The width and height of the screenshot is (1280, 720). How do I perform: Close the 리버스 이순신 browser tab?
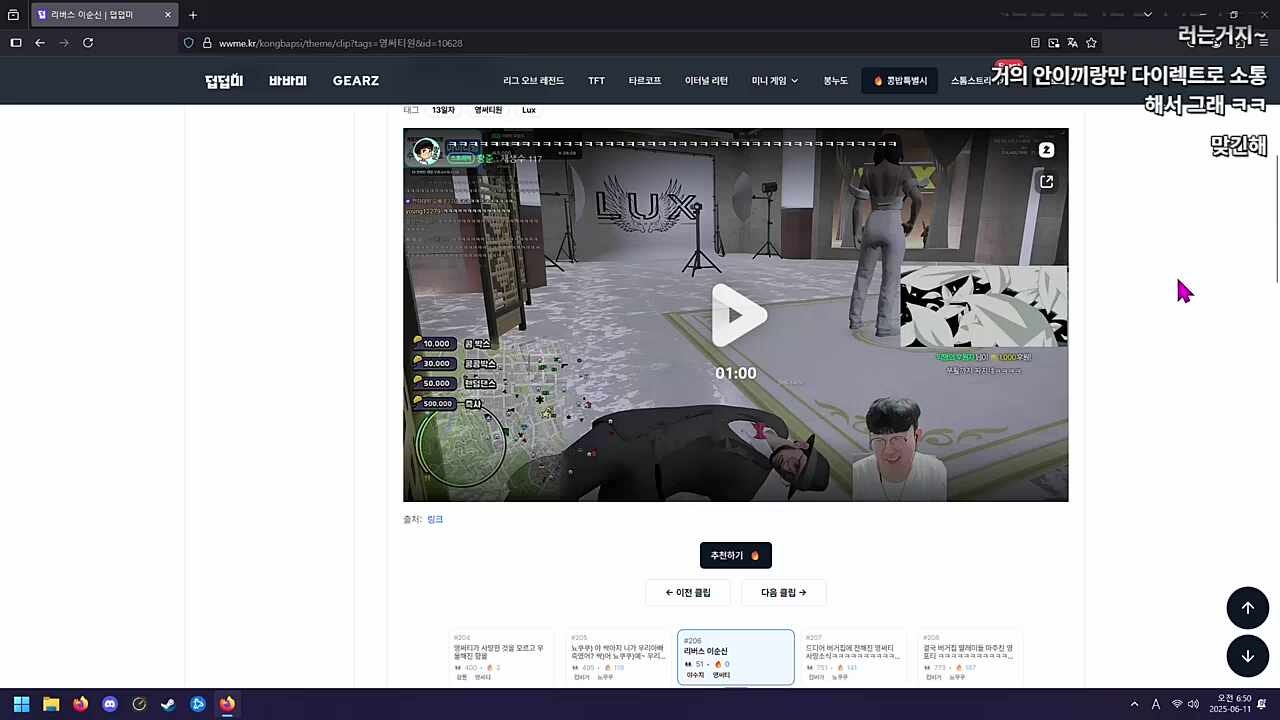point(167,15)
